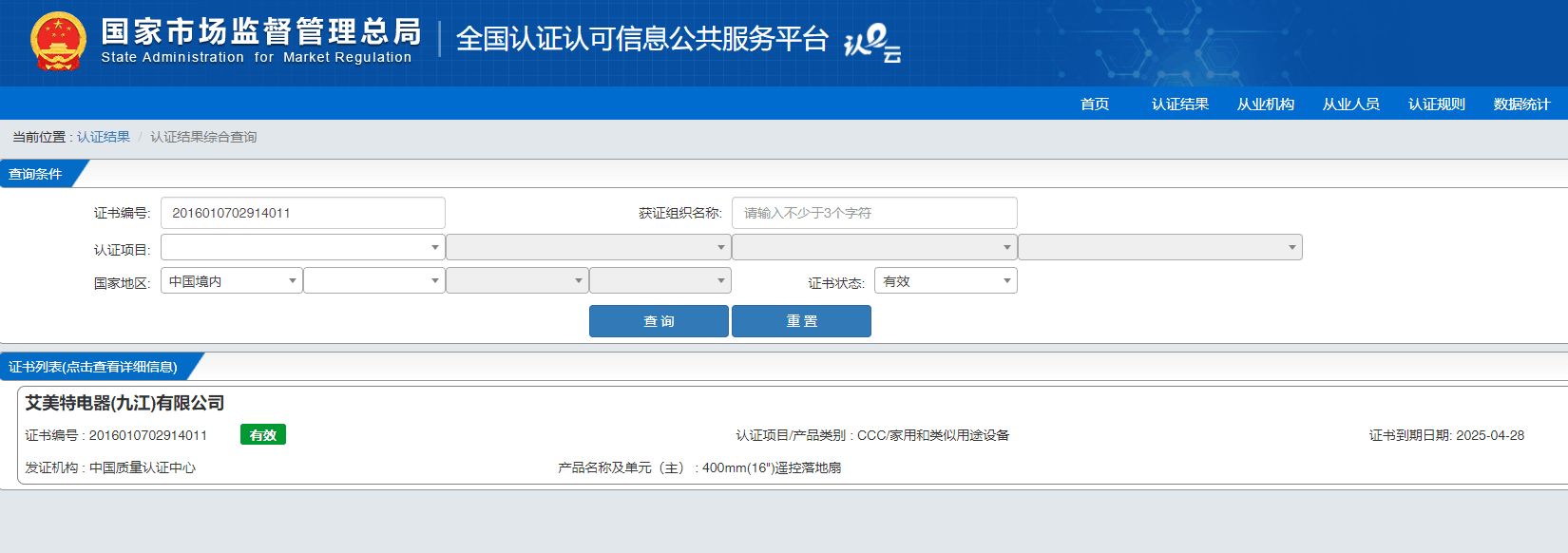Open the third 国家地区 dropdown

pyautogui.click(x=517, y=280)
